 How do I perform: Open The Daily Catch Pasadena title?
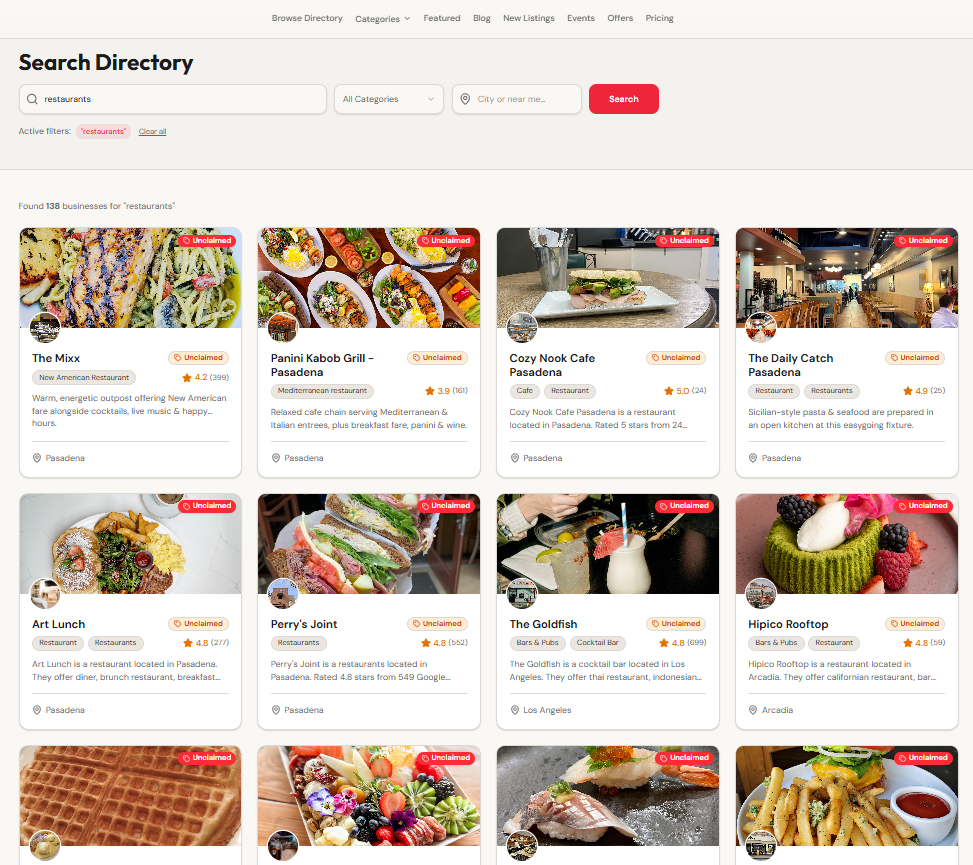pos(791,365)
